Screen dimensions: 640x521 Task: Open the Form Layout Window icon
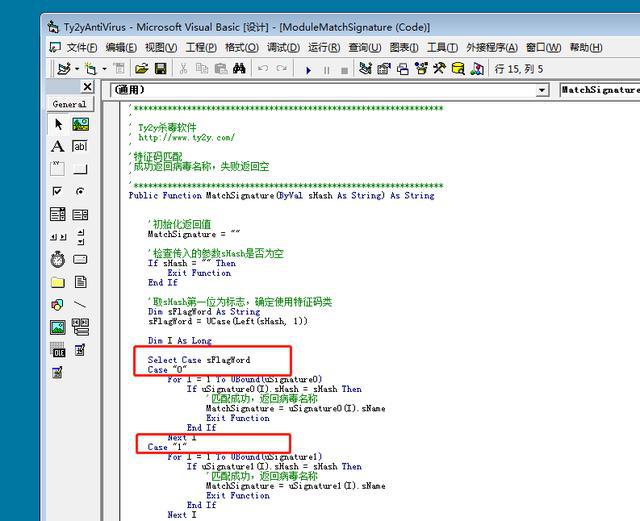[402, 69]
